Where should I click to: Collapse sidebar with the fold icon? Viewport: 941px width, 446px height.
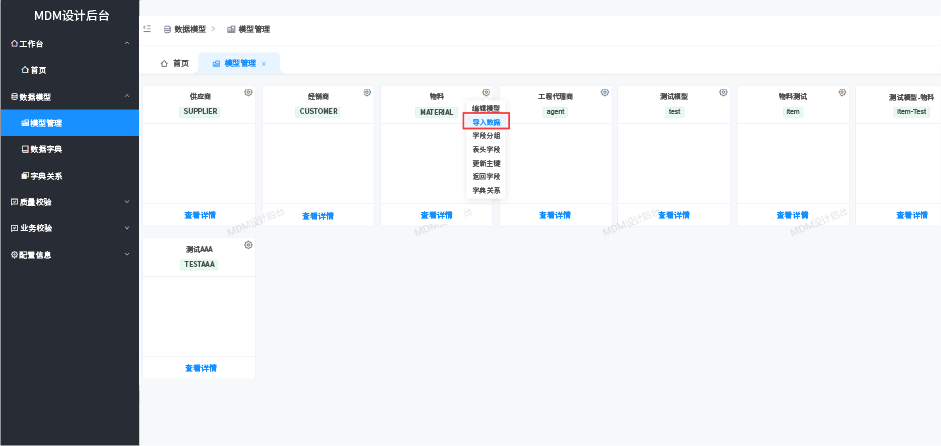click(x=147, y=29)
